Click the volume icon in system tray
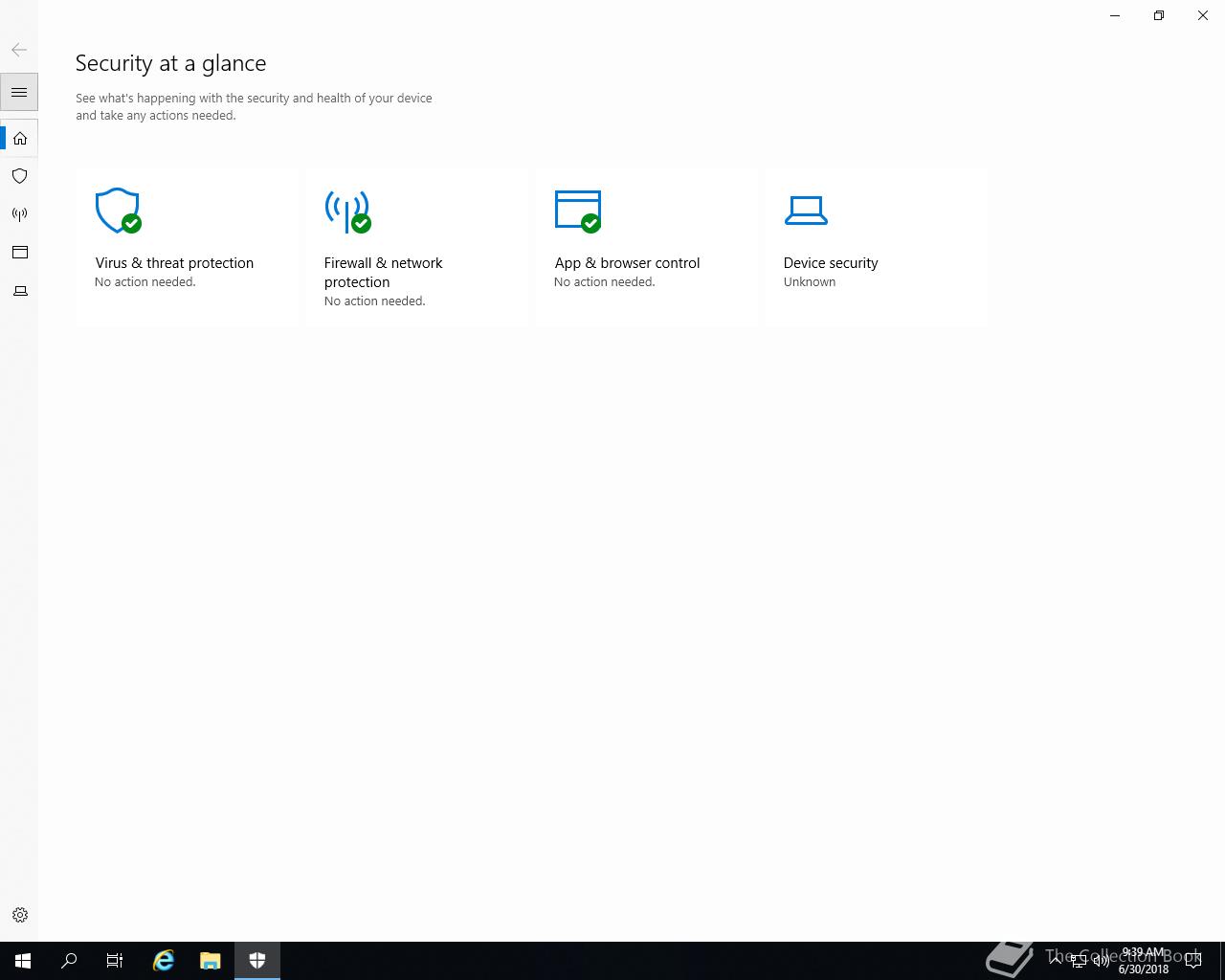This screenshot has width=1225, height=980. tap(1101, 961)
